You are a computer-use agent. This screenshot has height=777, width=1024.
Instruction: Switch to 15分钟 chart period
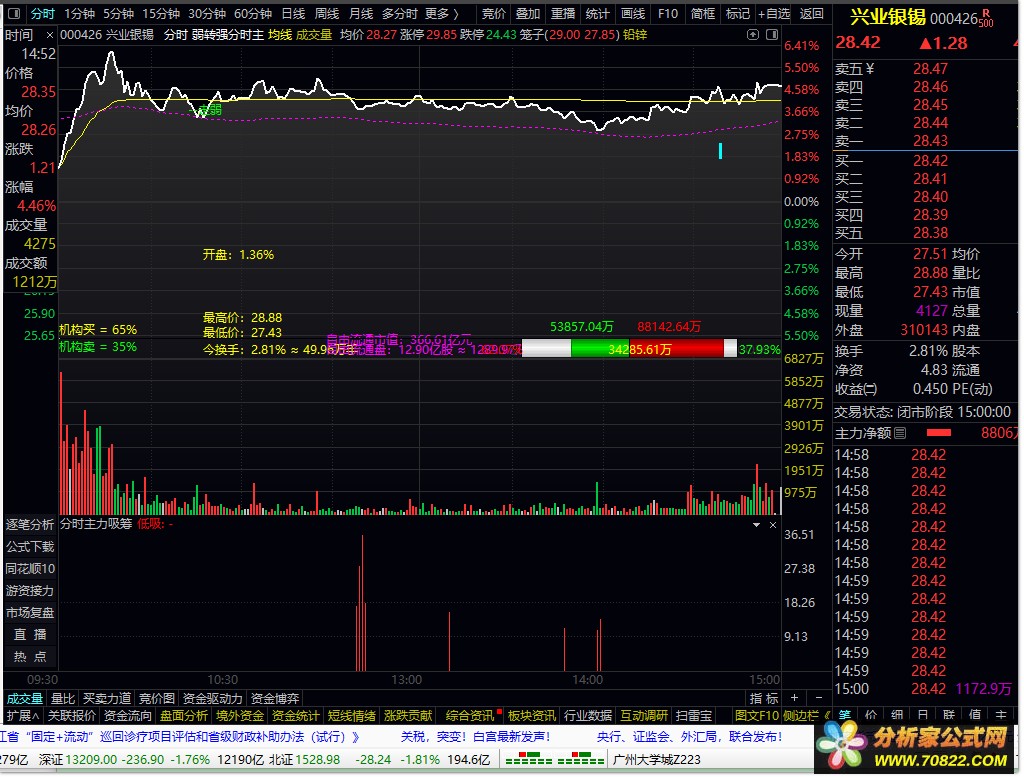click(x=161, y=14)
